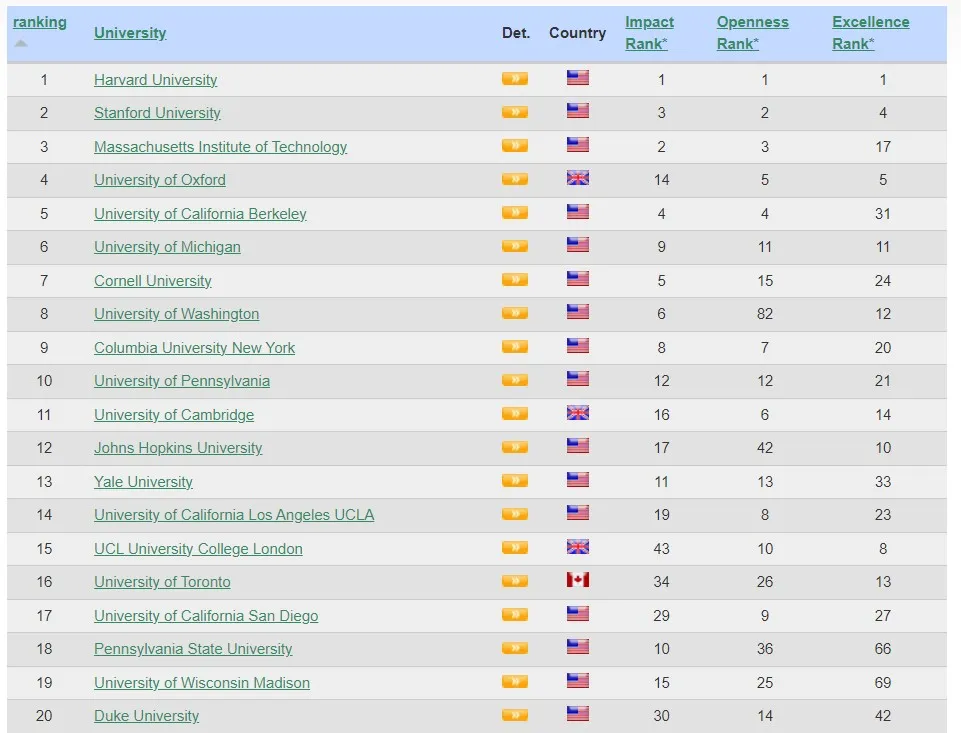Click the UK flag in the UCL row

578,546
